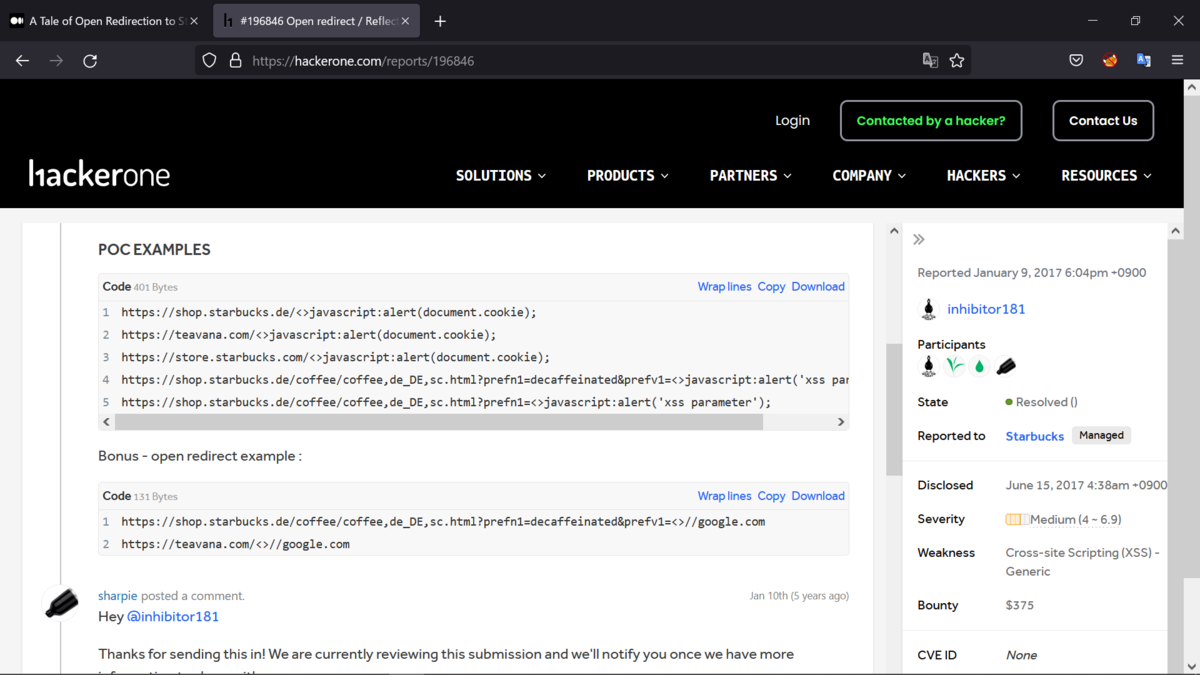
Task: Switch to 'A Tale of Open Redirection' tab
Action: pyautogui.click(x=104, y=21)
